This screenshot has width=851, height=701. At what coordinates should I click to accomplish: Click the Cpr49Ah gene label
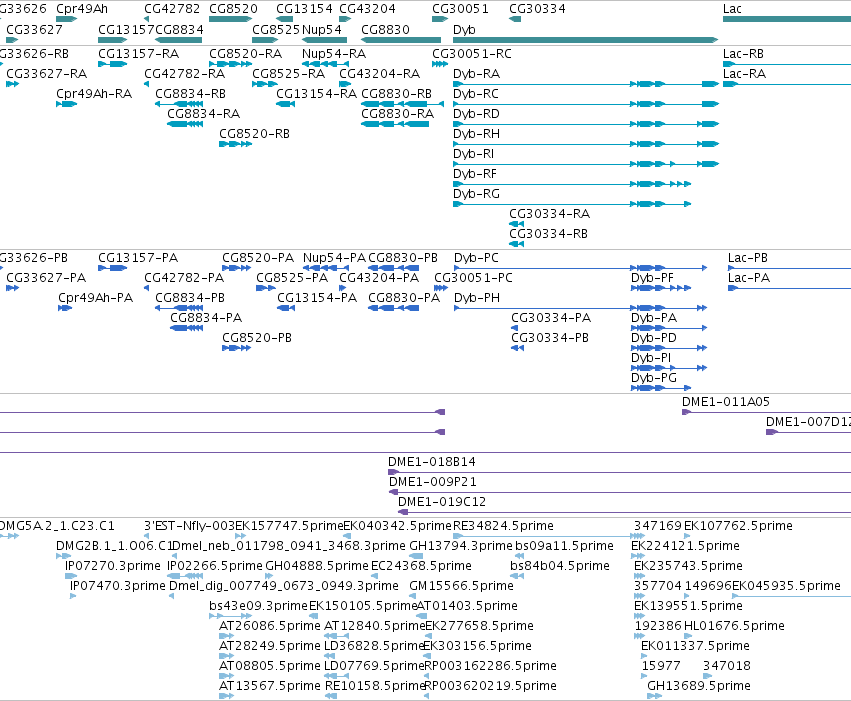(82, 9)
